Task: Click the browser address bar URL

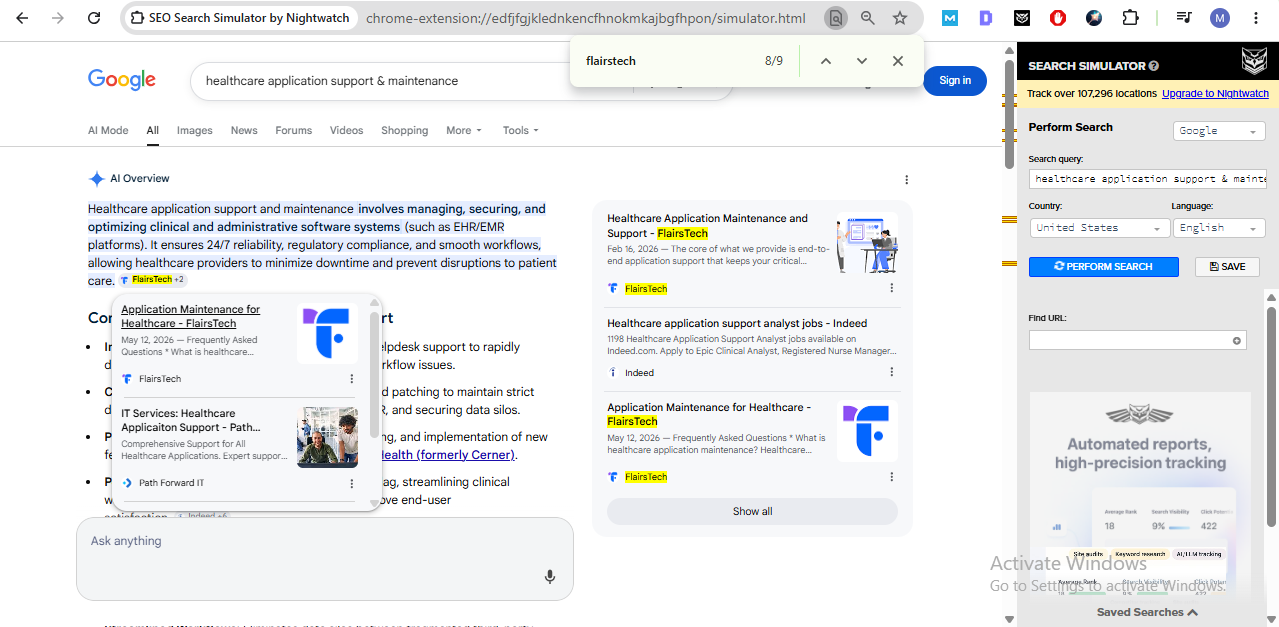Action: click(585, 18)
